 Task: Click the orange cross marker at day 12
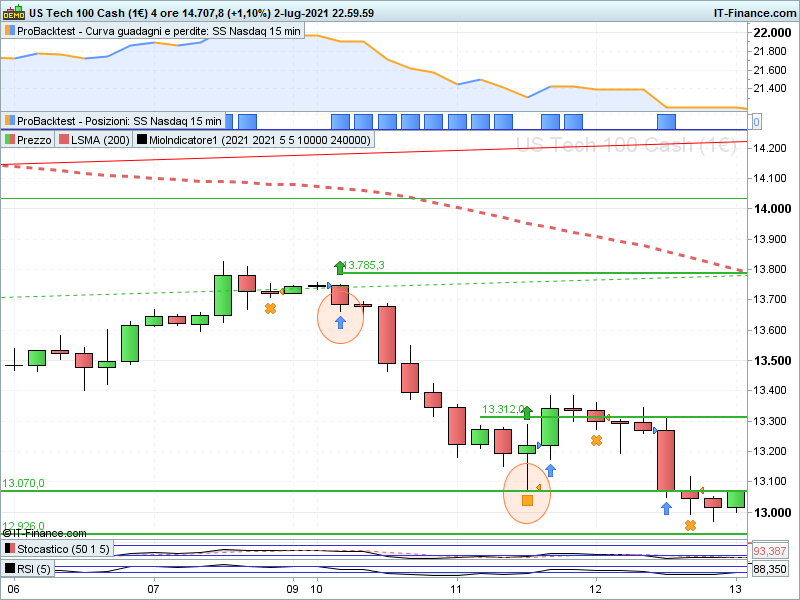596,440
